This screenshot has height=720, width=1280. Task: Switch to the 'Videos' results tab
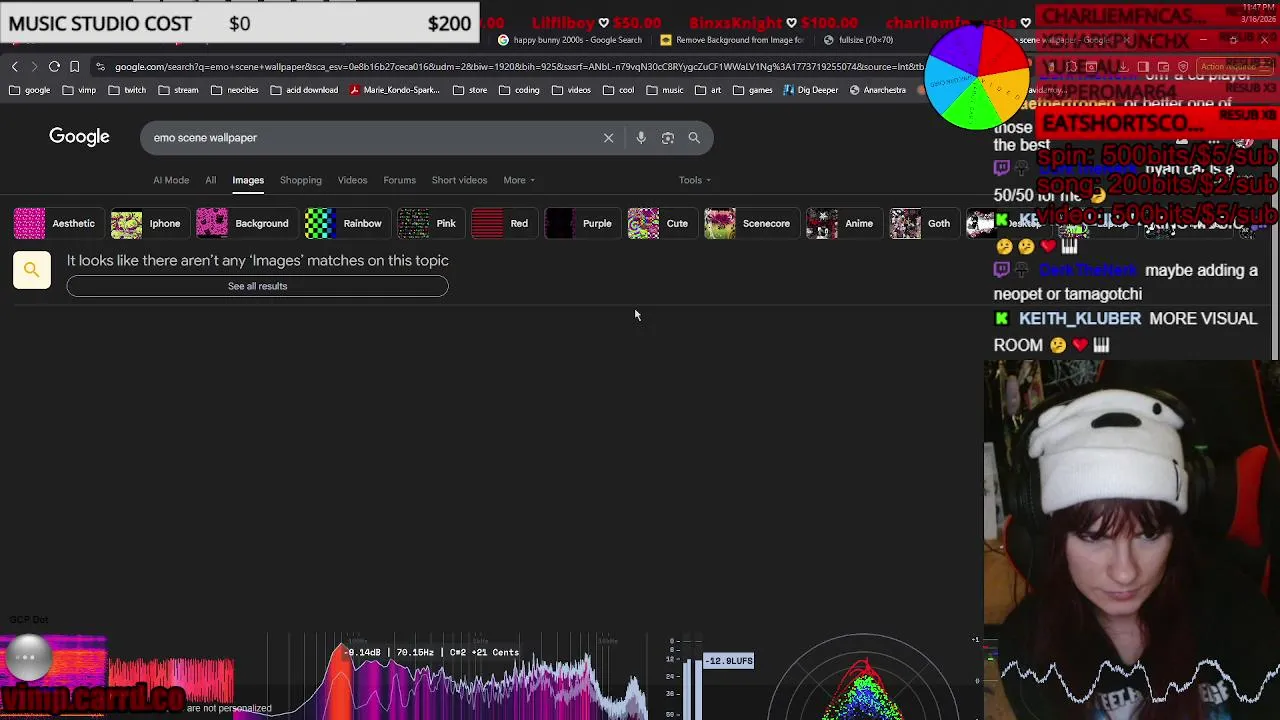click(352, 180)
